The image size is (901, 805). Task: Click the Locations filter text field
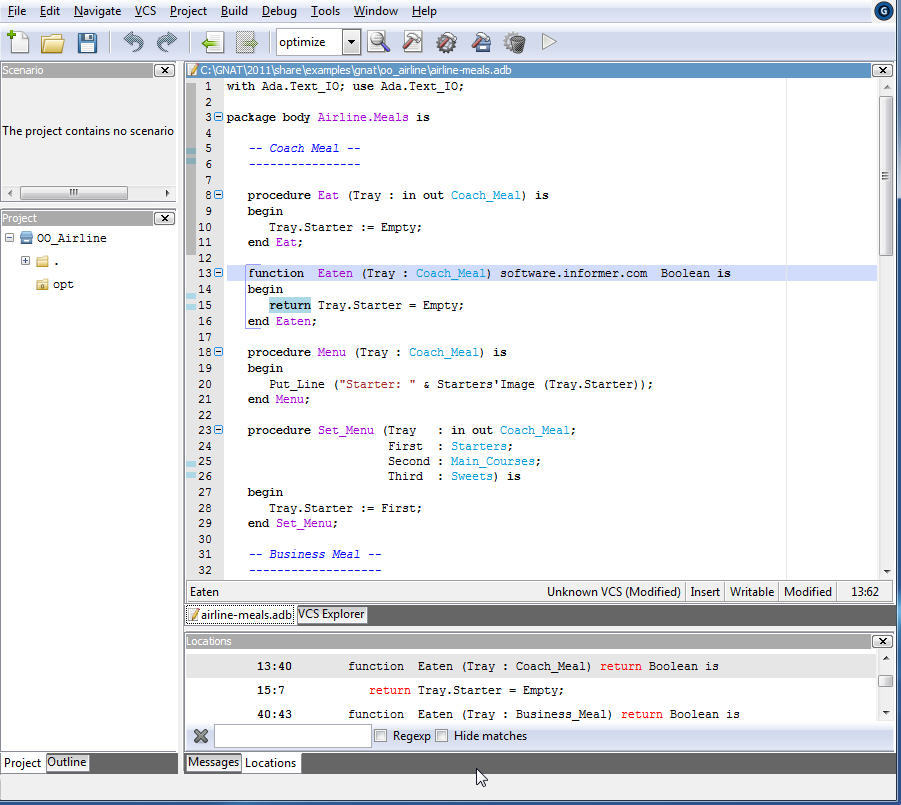coord(292,736)
